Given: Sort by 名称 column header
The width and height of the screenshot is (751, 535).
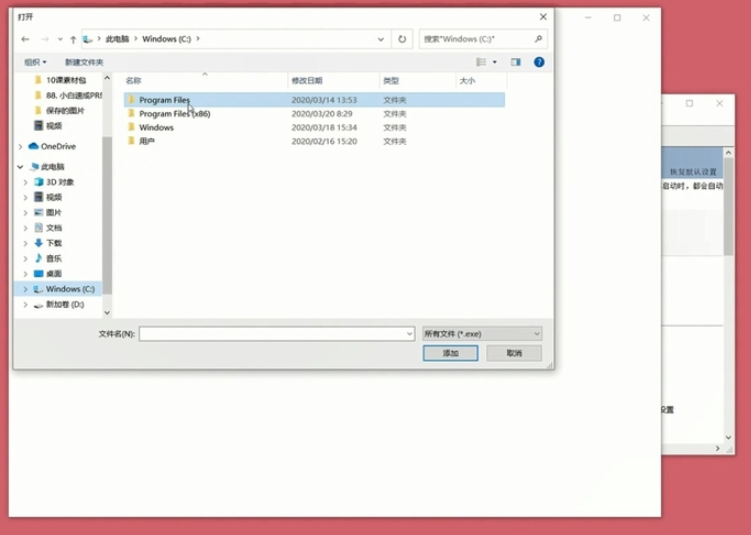Looking at the screenshot, I should (x=133, y=81).
